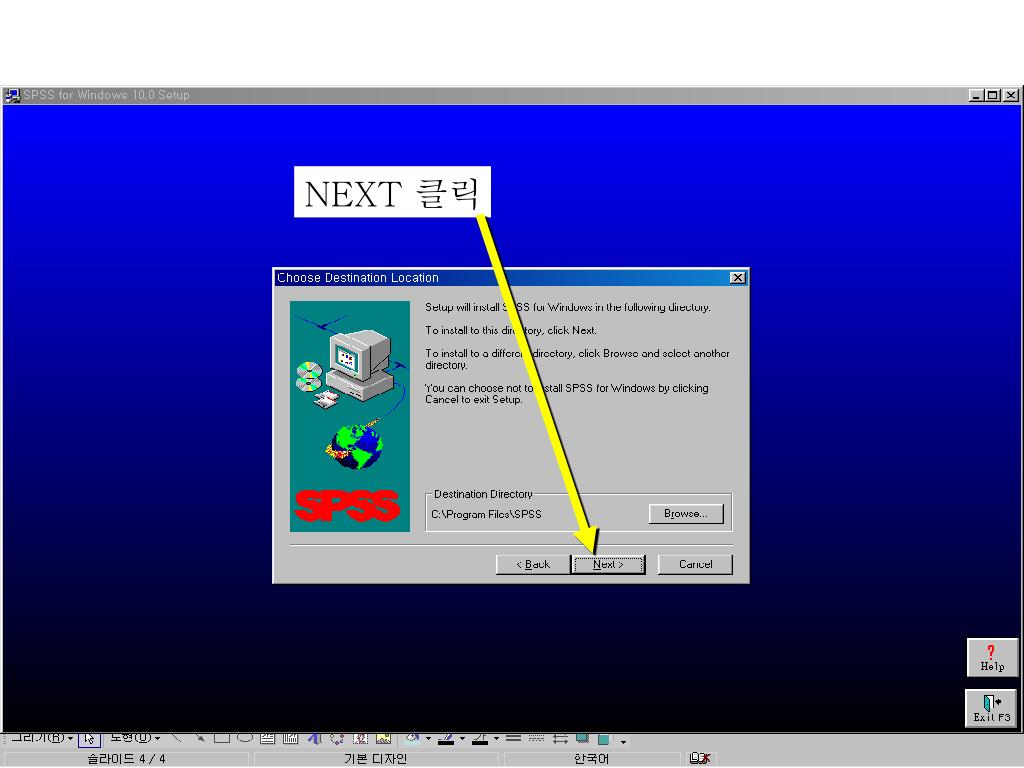Open the 그리기(R) draw menu
1024x768 pixels.
pos(42,738)
